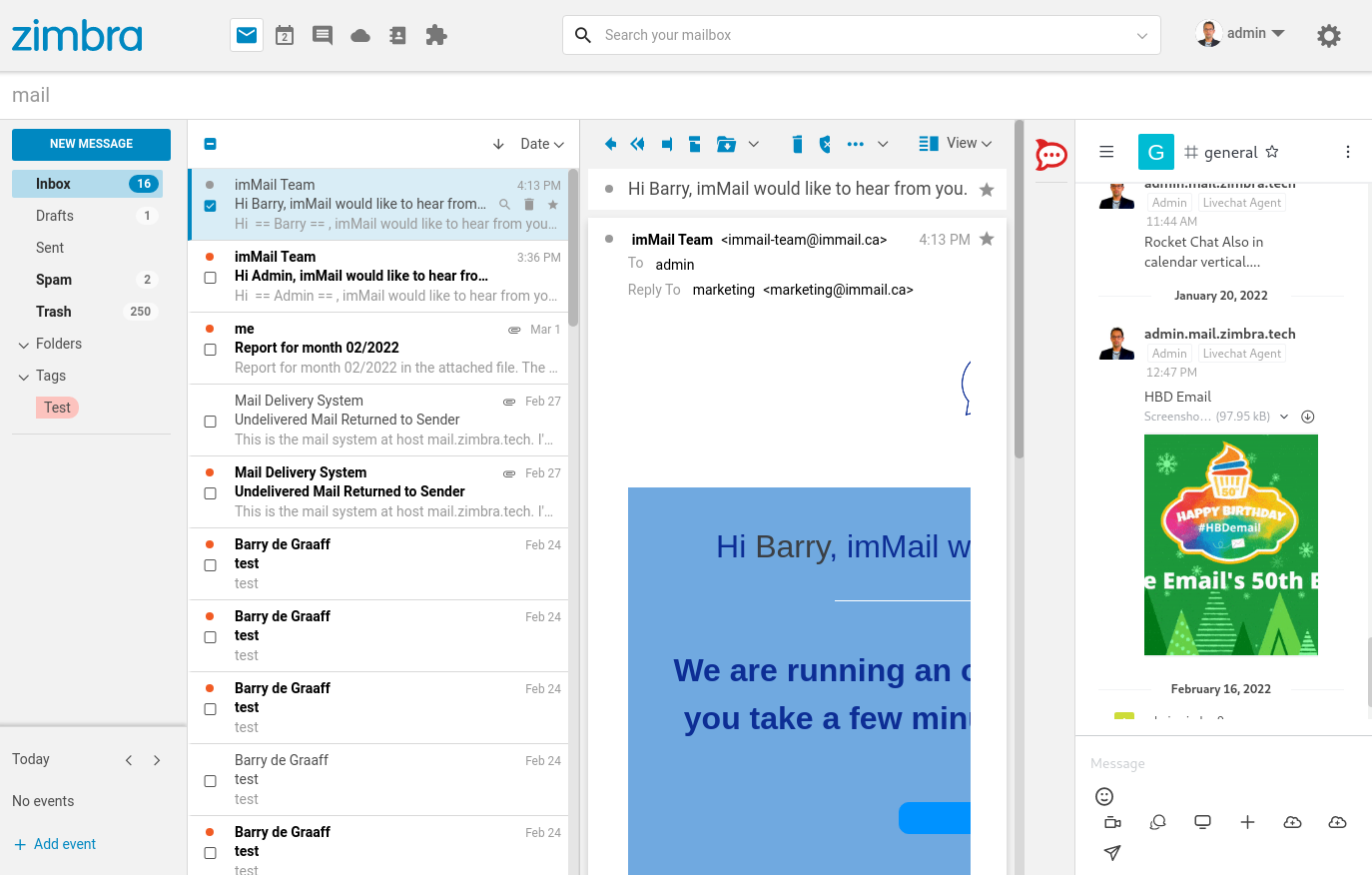This screenshot has height=875, width=1372.
Task: Click the Move to folder icon
Action: pyautogui.click(x=726, y=144)
